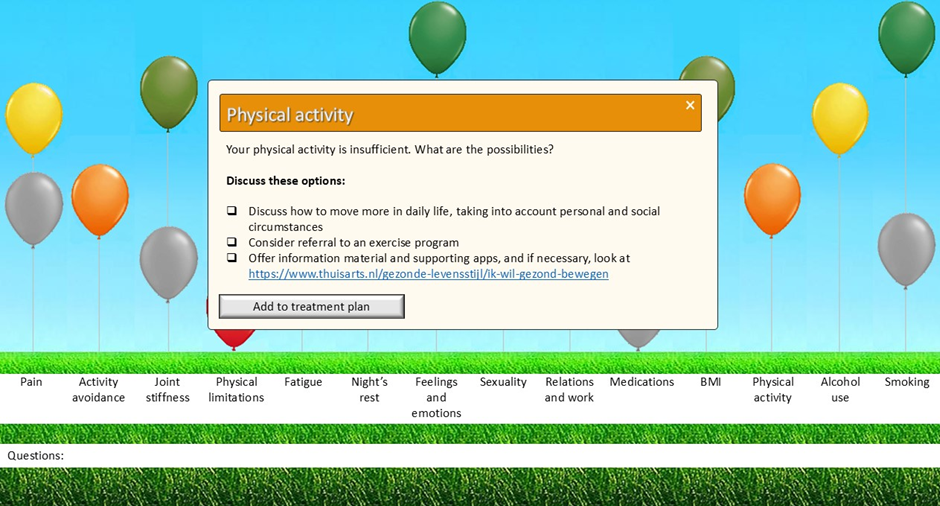The width and height of the screenshot is (940, 506).
Task: Click the yellow balloon above Pain
Action: 34,117
